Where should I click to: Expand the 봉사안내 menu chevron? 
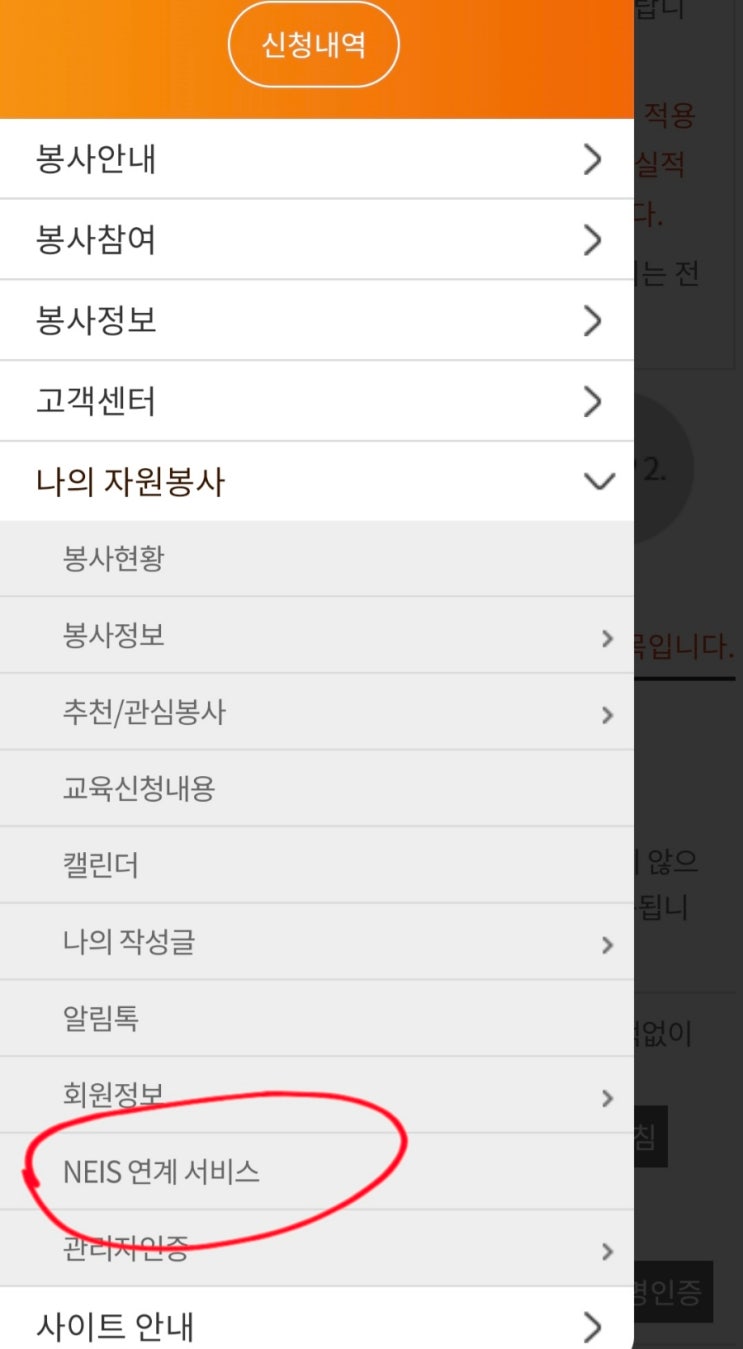click(x=593, y=159)
